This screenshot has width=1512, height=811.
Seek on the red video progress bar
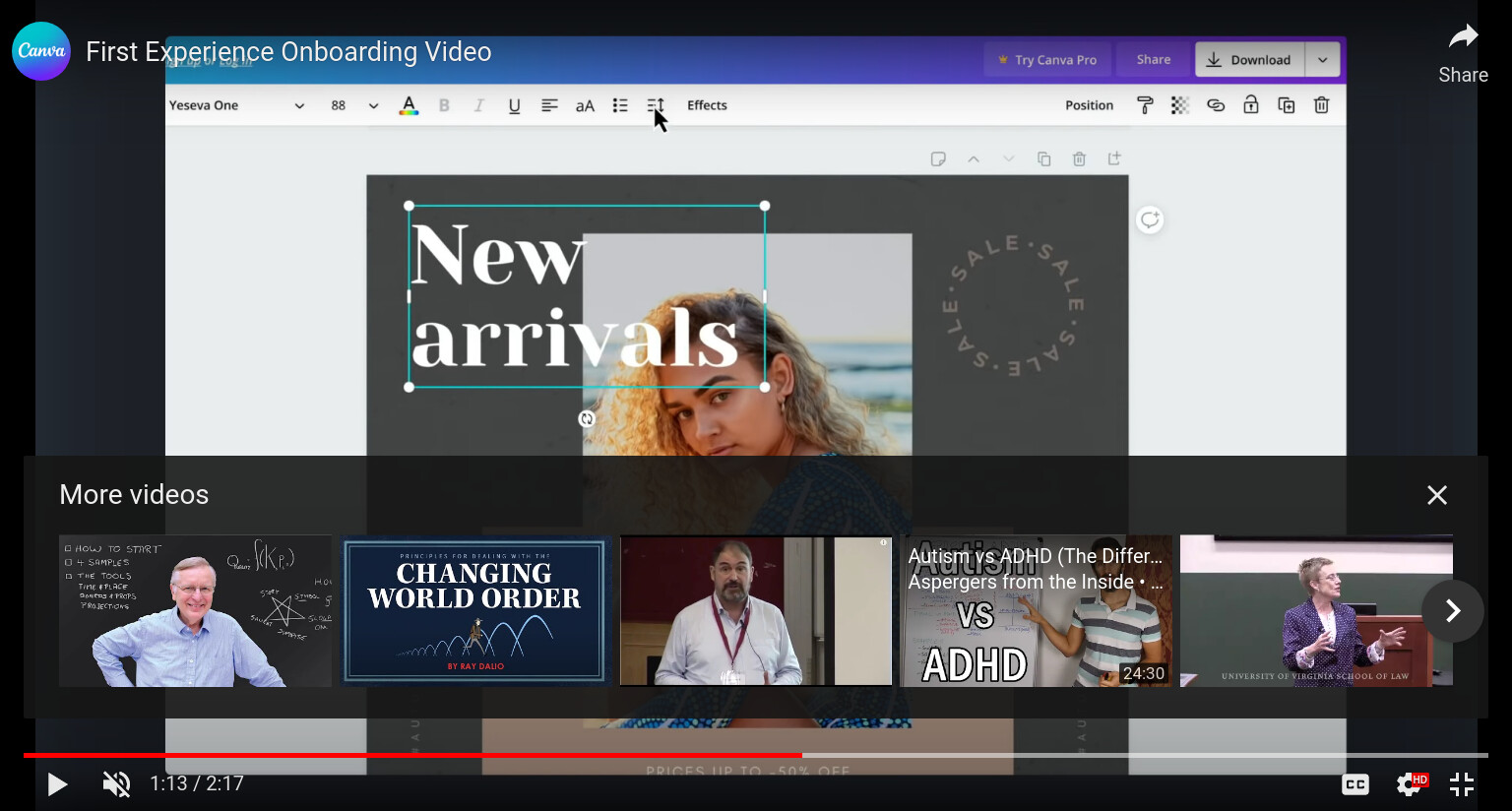756,755
